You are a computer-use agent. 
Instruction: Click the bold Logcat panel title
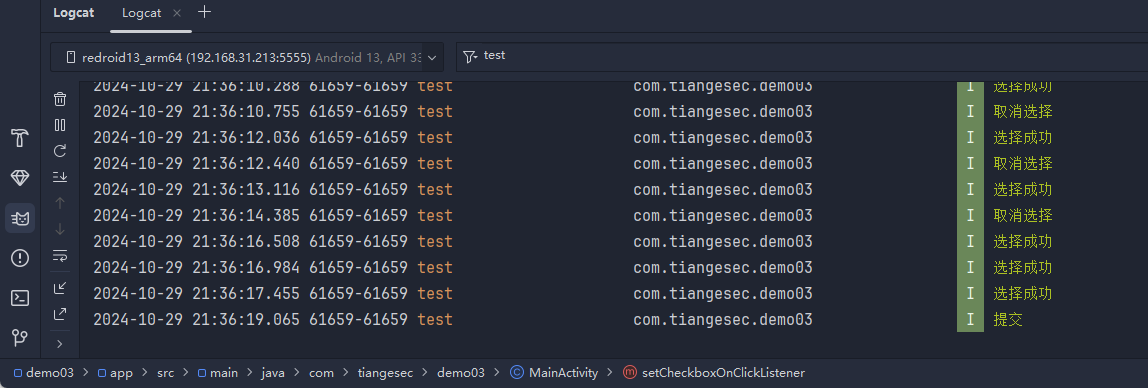click(74, 13)
